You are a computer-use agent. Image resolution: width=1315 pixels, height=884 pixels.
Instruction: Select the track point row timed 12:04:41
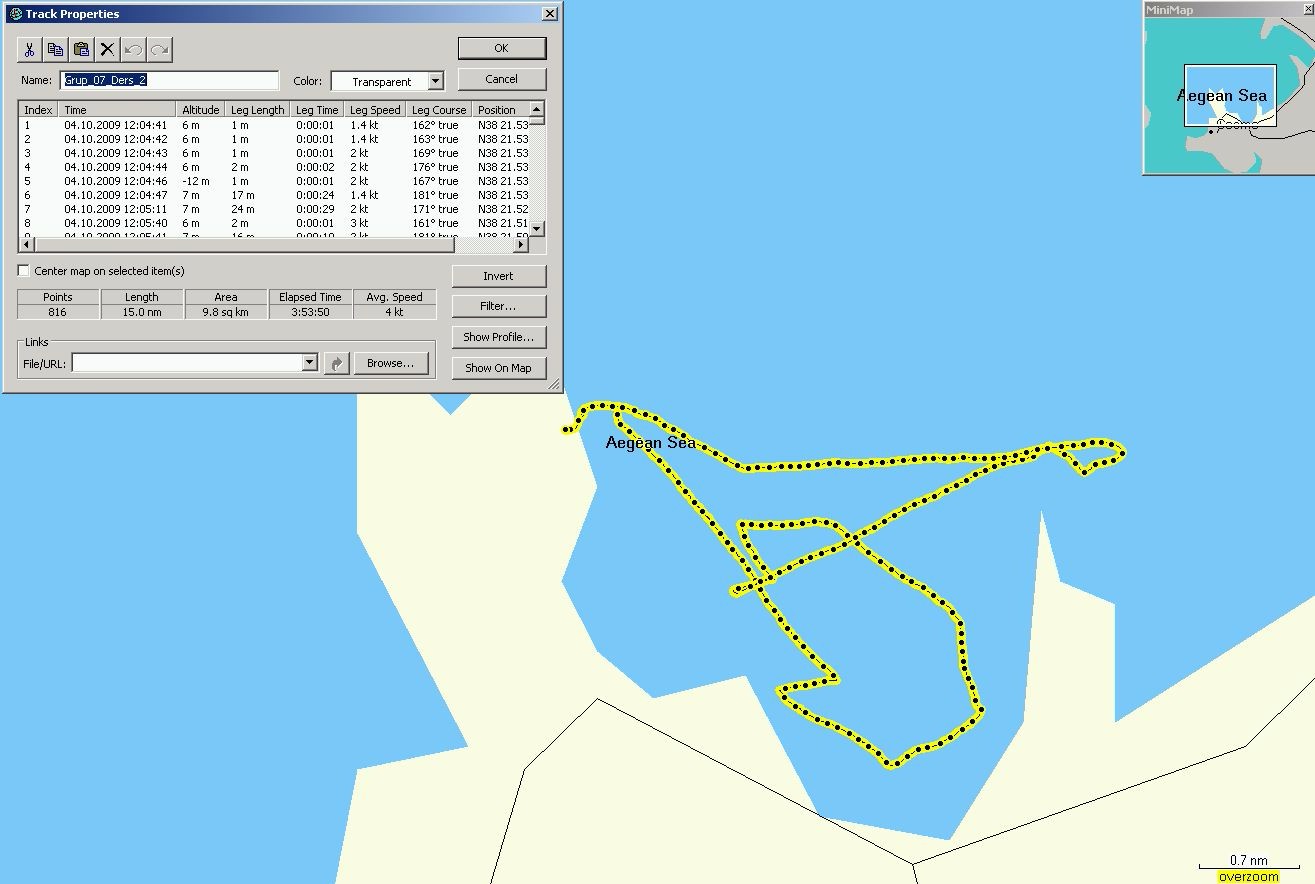click(x=274, y=125)
